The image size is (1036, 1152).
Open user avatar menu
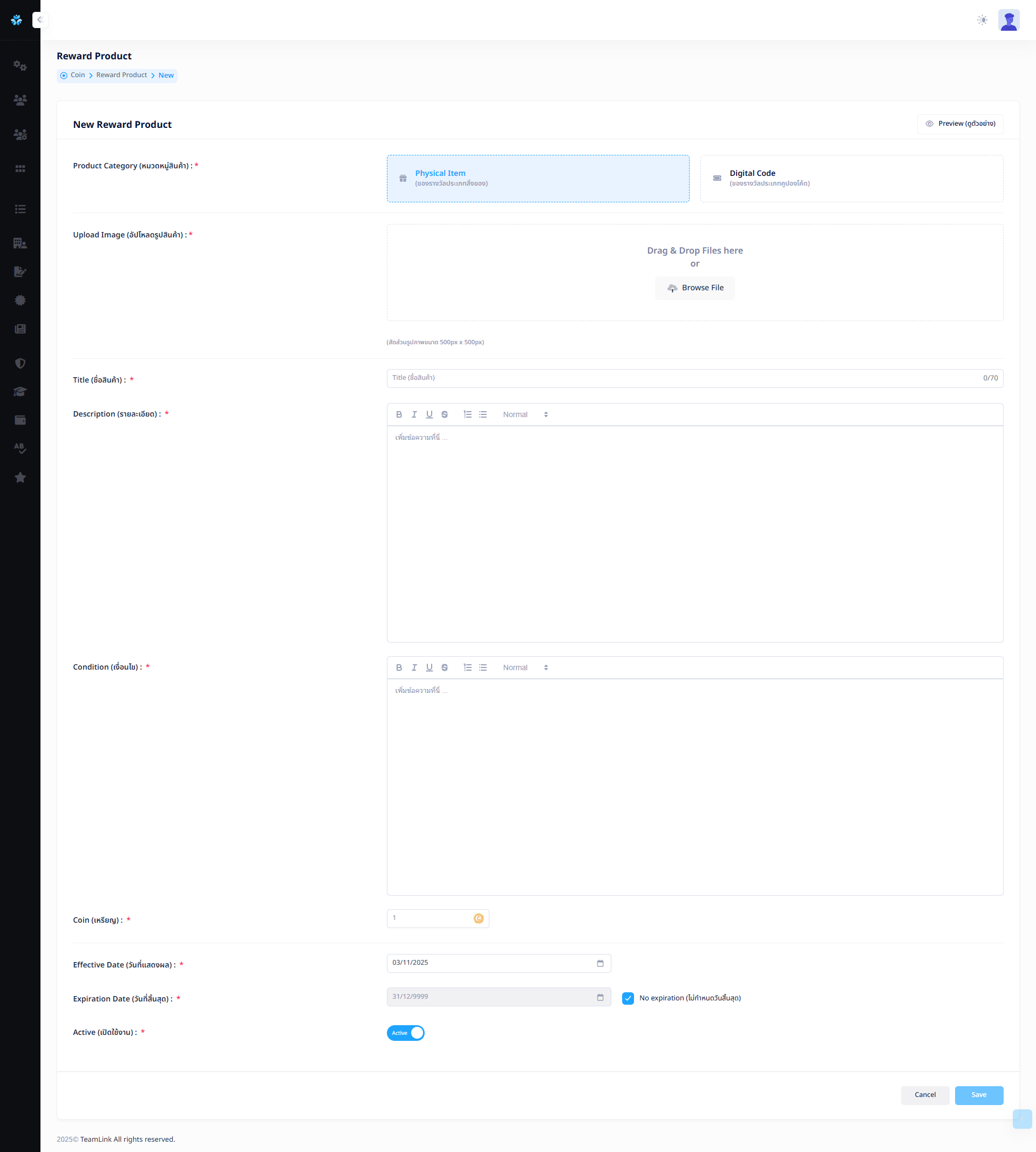tap(1008, 20)
